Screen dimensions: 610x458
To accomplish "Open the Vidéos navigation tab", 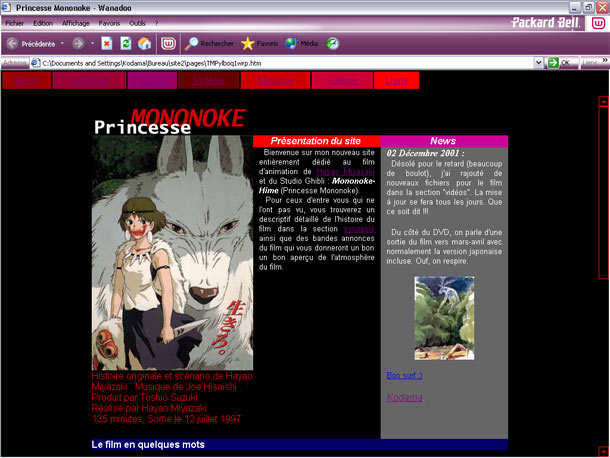I will (208, 81).
